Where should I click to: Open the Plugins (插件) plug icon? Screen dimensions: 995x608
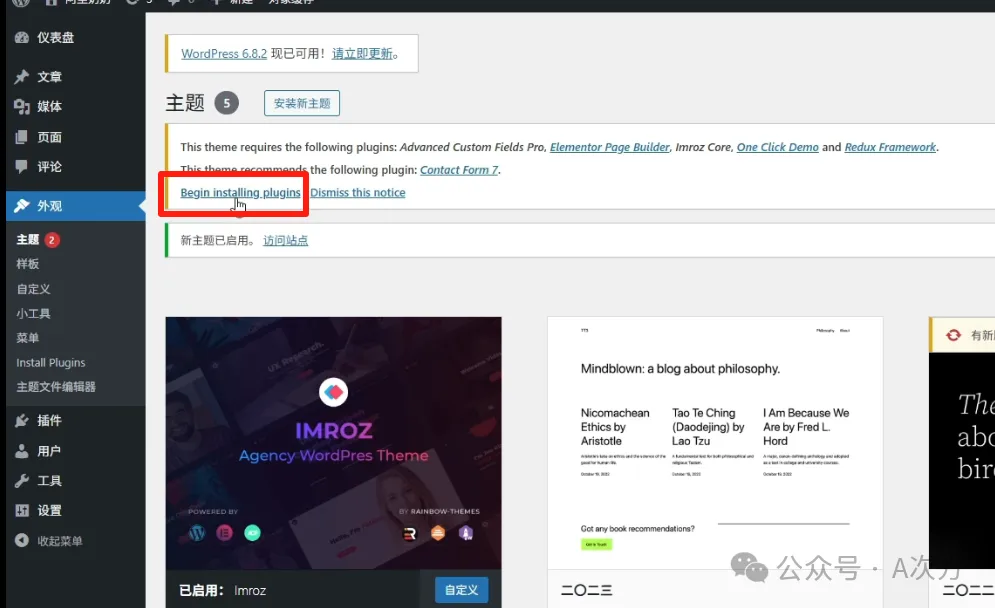22,420
